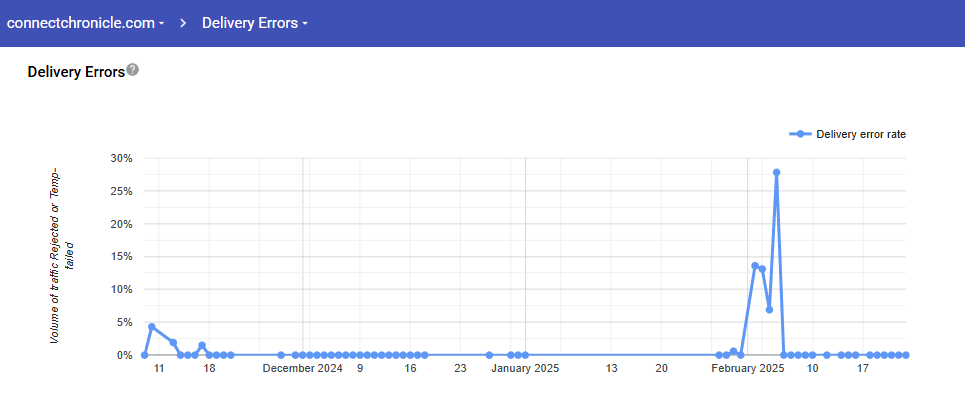Select the Delivery error rate legend label

(x=861, y=134)
